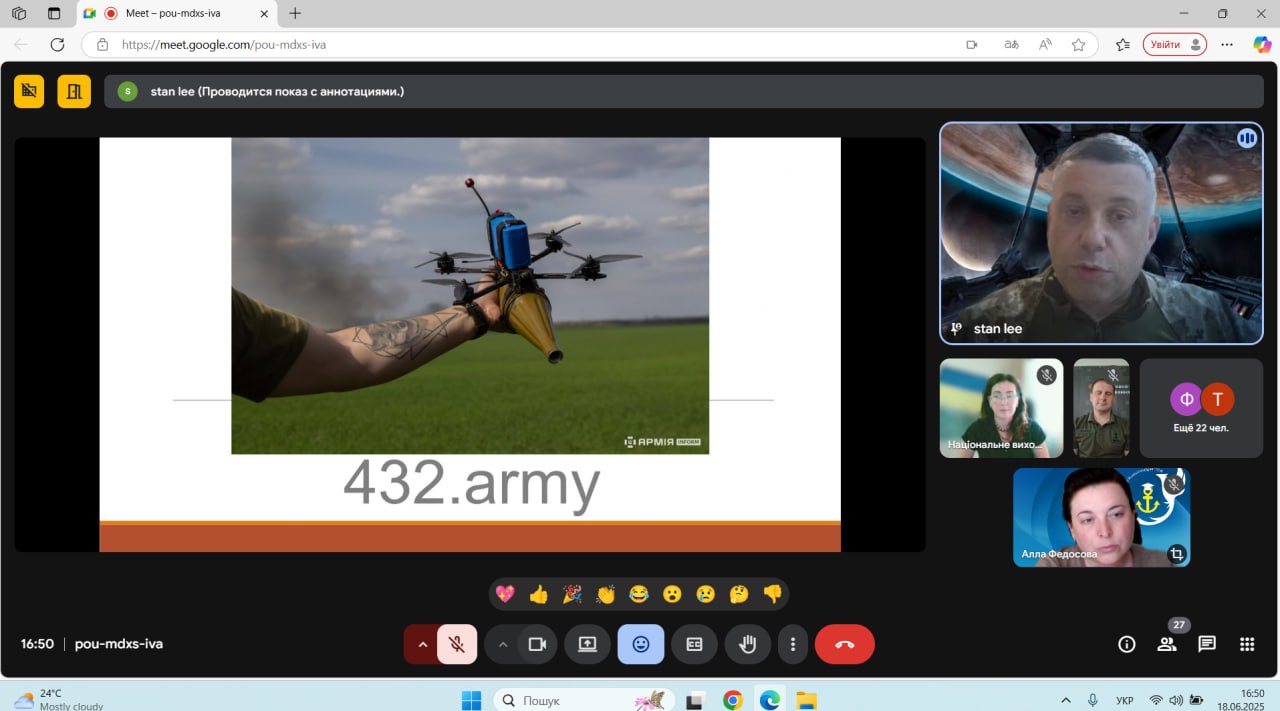Expand audio settings arrow beside microphone

point(422,644)
